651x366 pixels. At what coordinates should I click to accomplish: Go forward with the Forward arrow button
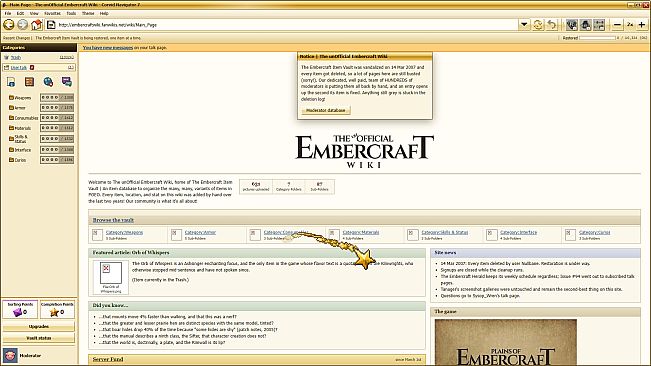coord(22,25)
